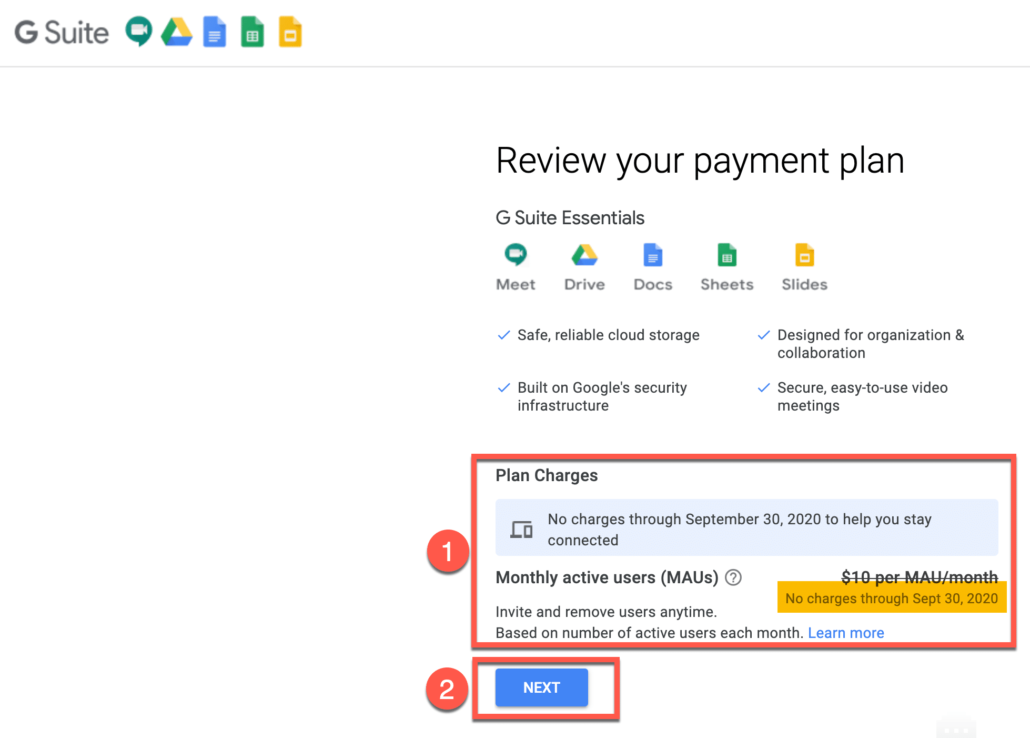Image resolution: width=1030 pixels, height=738 pixels.
Task: Click the yellow No charges through Sept 30, 2020 badge
Action: click(891, 598)
